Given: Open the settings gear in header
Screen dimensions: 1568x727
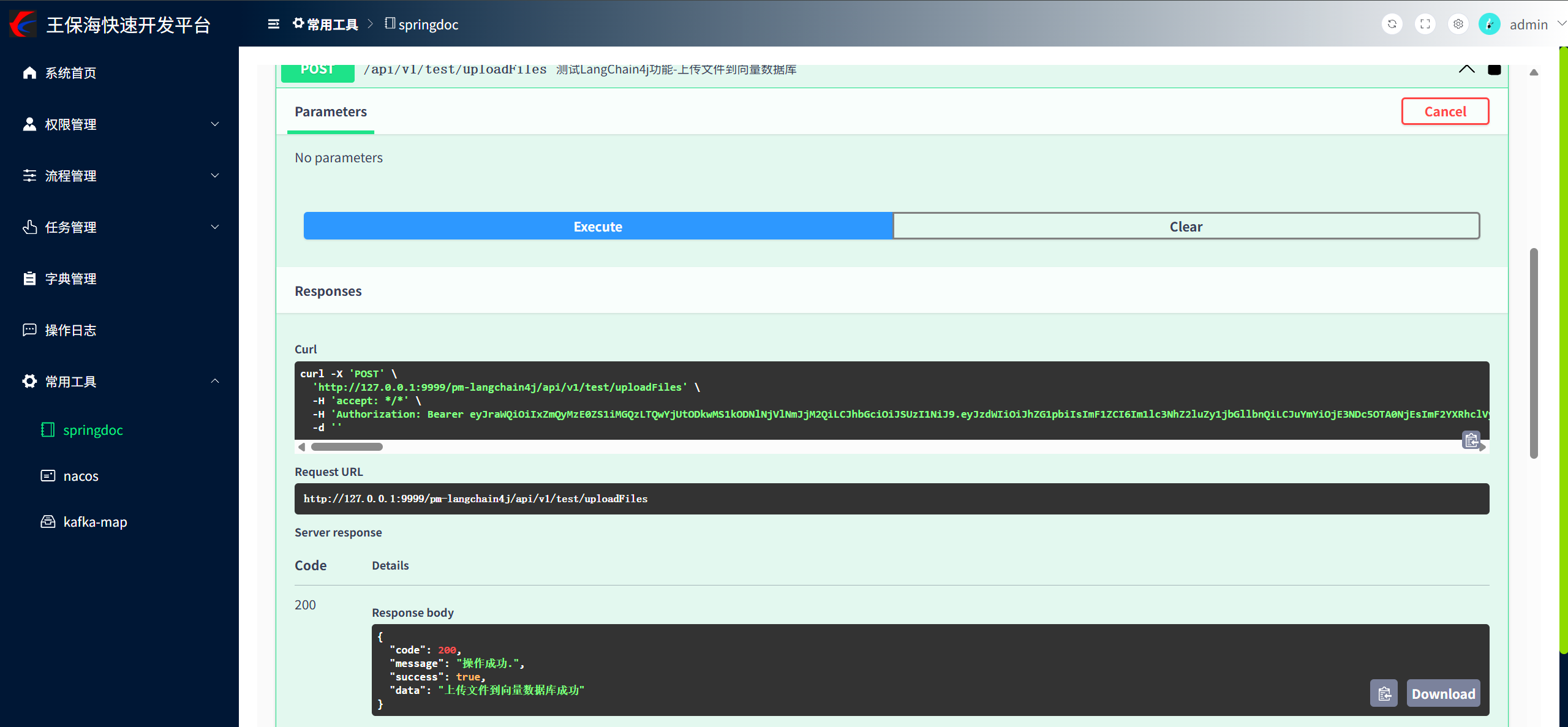Looking at the screenshot, I should tap(1458, 24).
